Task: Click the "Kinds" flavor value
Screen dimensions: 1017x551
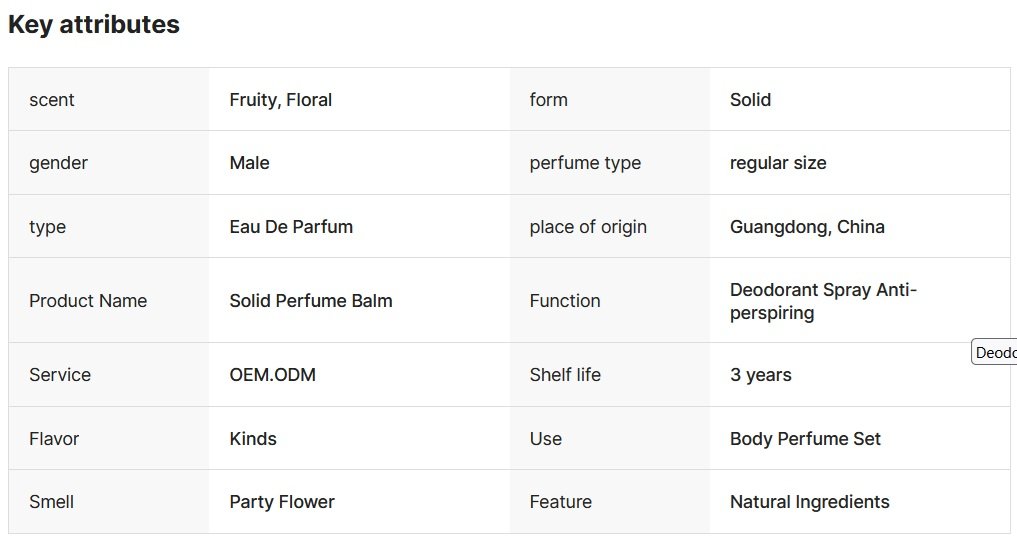Action: click(253, 439)
